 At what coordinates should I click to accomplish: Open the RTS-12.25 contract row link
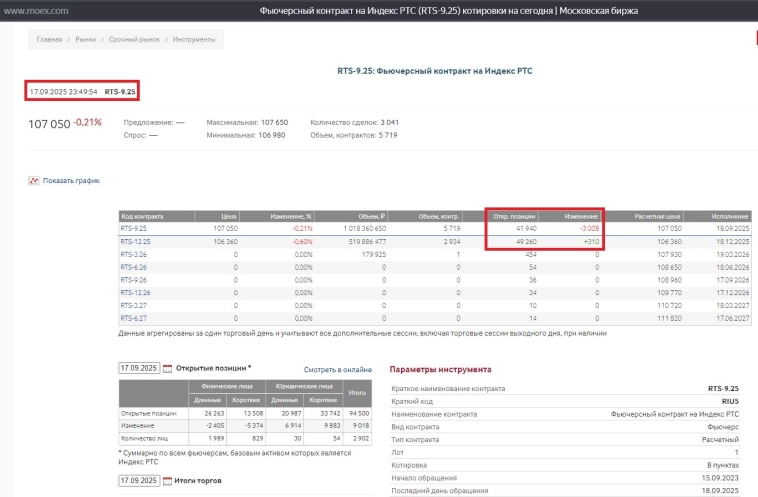click(135, 241)
